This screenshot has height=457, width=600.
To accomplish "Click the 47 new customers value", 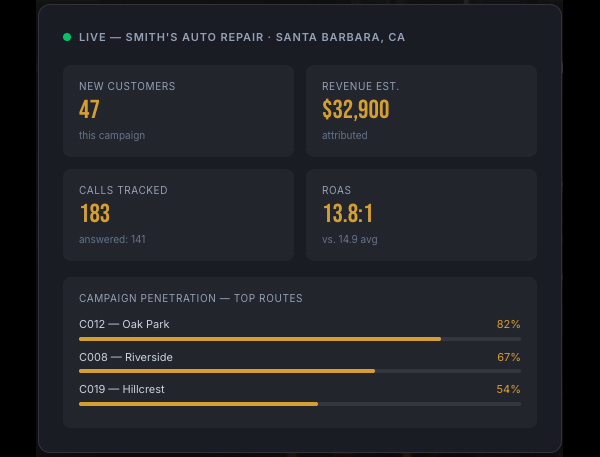I will pyautogui.click(x=89, y=109).
